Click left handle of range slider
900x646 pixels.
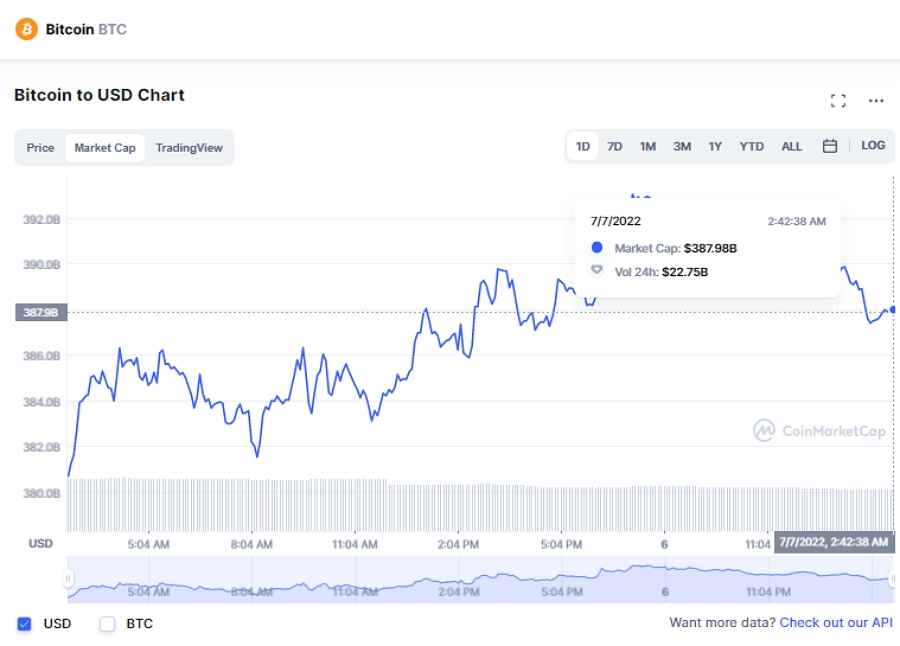click(68, 578)
